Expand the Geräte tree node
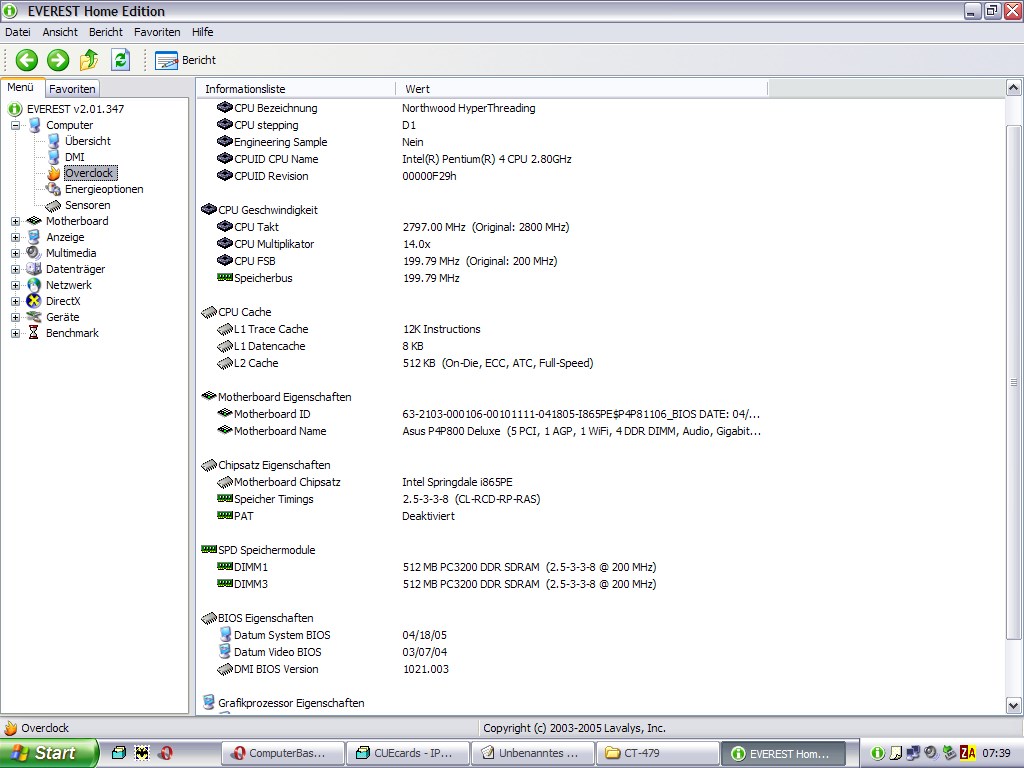Image resolution: width=1024 pixels, height=768 pixels. point(15,317)
